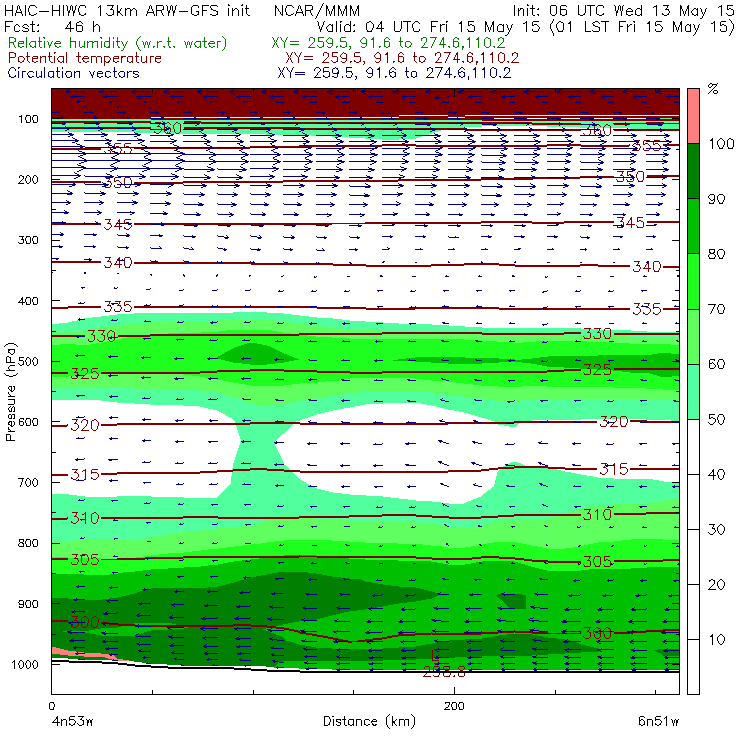Select the green XY coordinates line

388,43
